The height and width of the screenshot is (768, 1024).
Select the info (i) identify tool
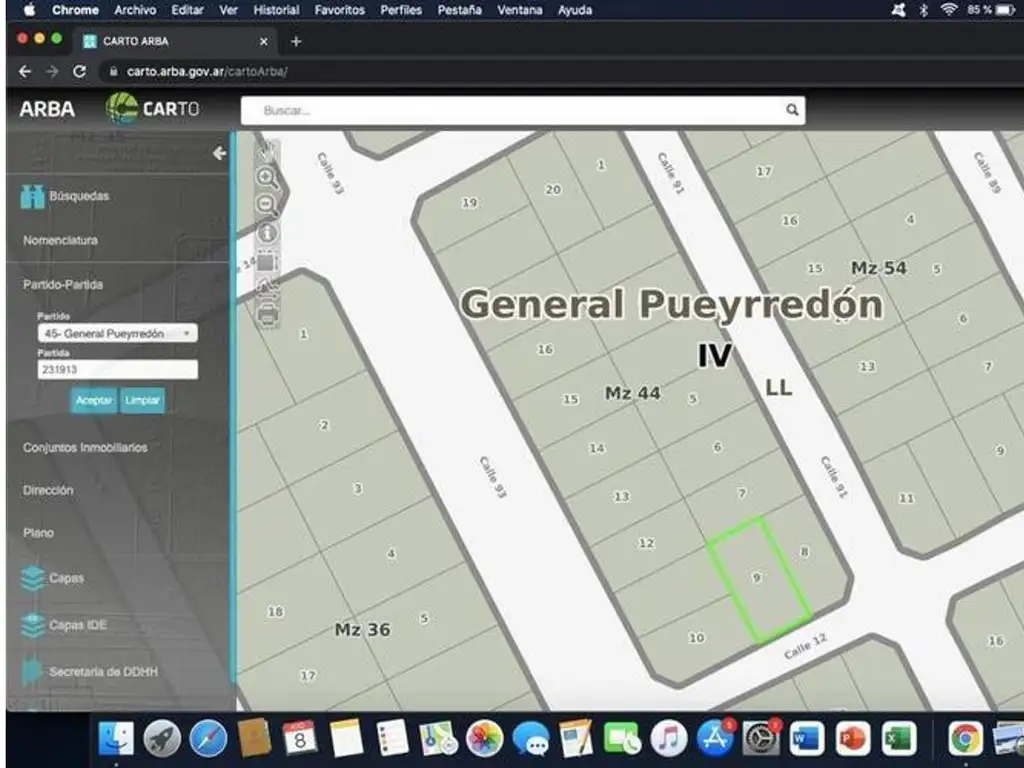268,233
